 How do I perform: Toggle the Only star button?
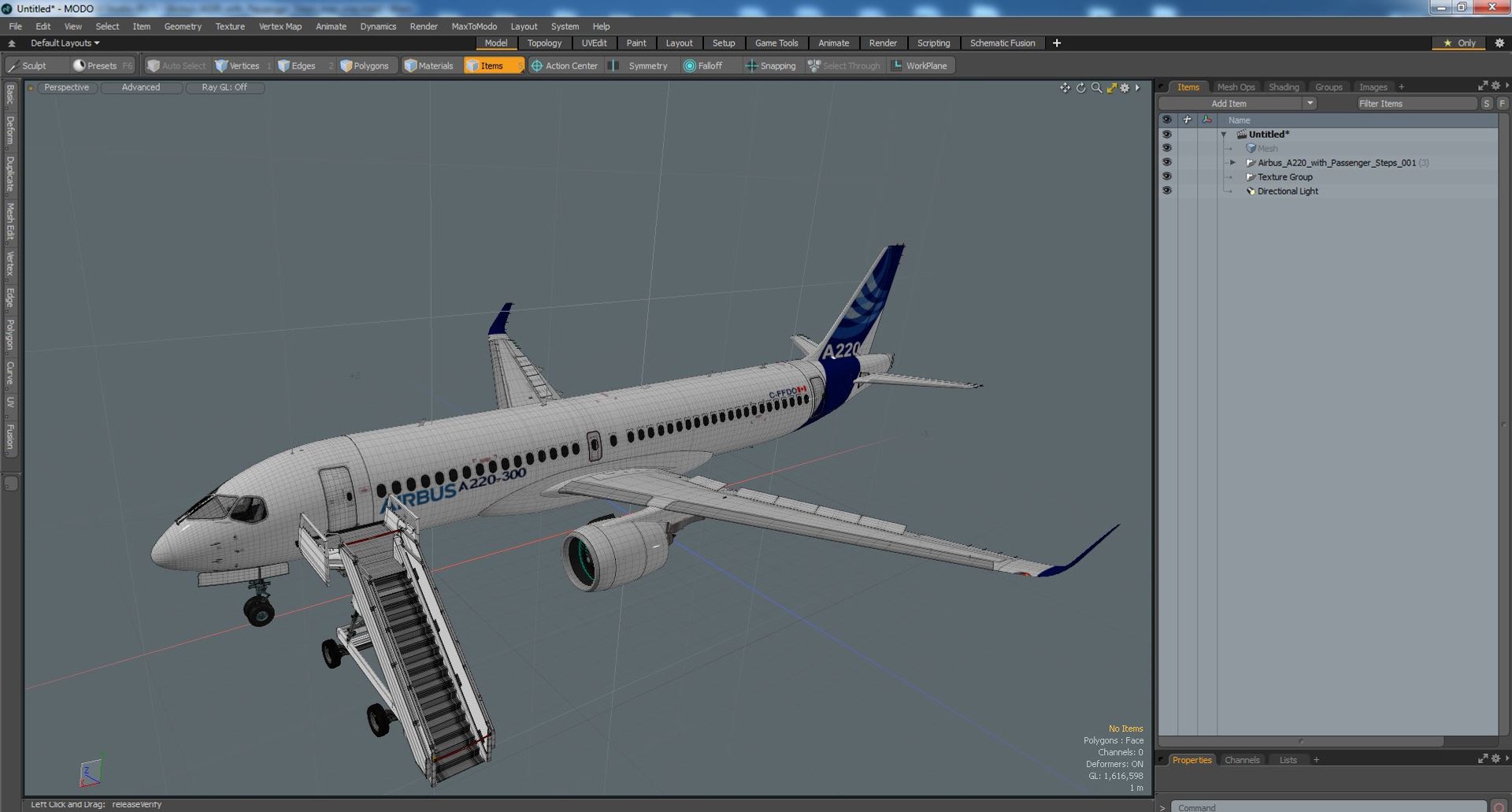1459,43
